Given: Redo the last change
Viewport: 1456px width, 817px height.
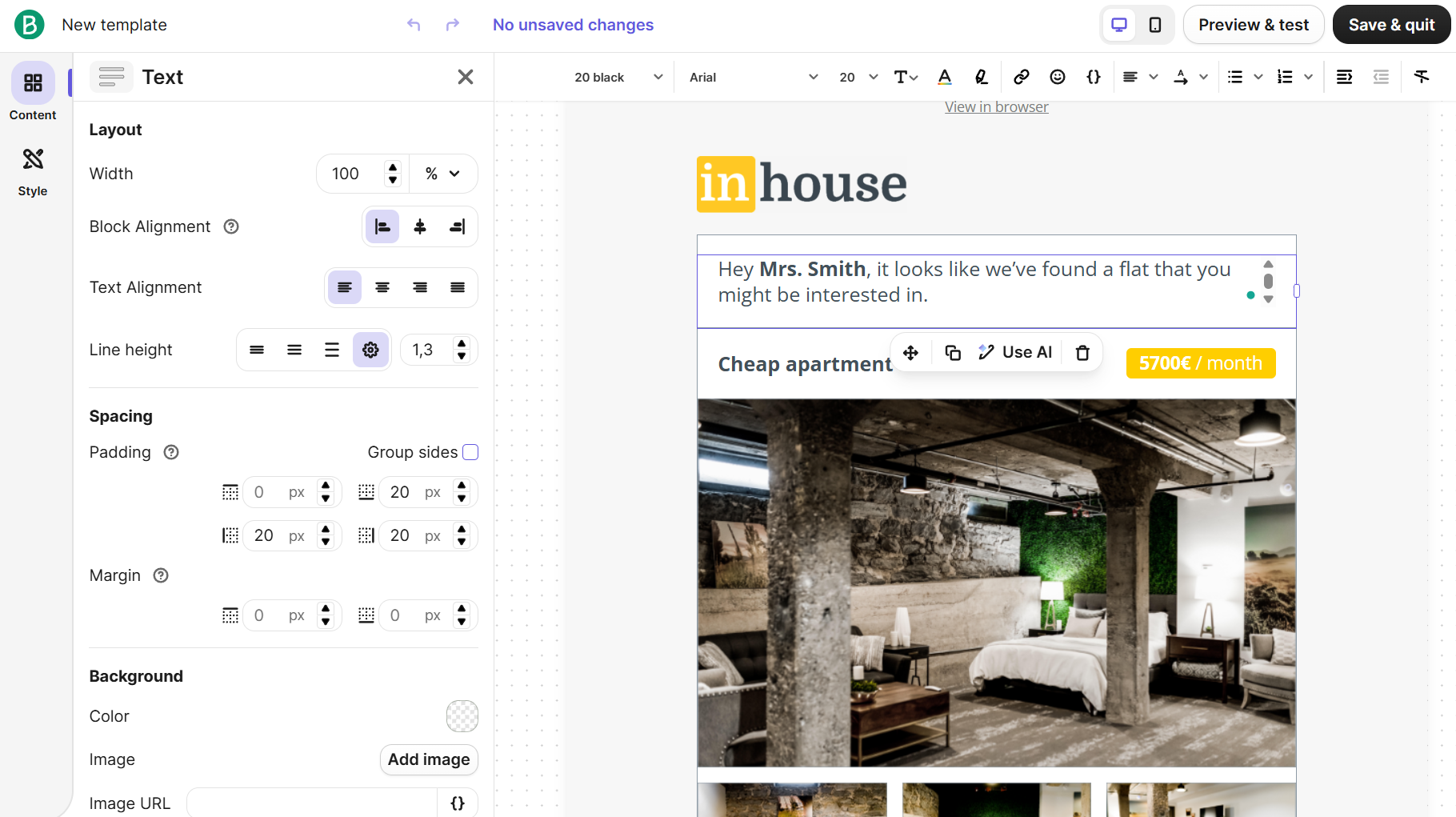Looking at the screenshot, I should pyautogui.click(x=453, y=25).
